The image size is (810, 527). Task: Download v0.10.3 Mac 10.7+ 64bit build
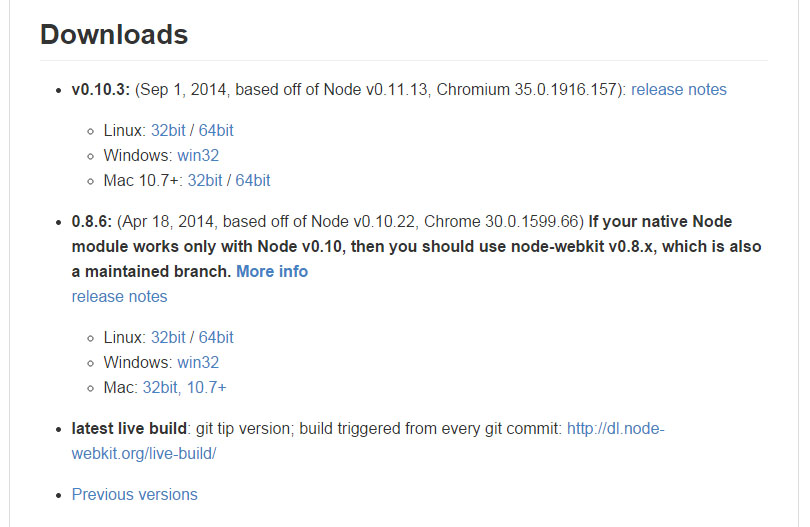(x=253, y=181)
